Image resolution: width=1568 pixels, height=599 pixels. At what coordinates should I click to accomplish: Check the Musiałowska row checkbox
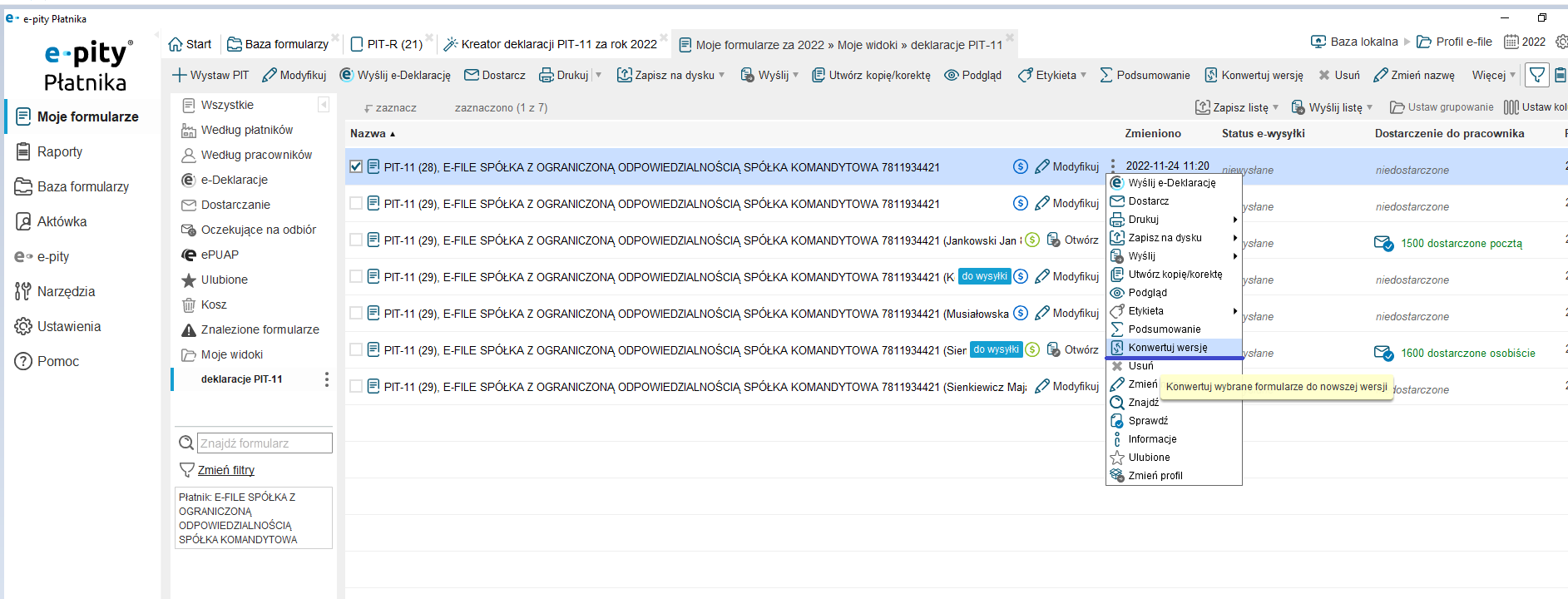coord(356,313)
